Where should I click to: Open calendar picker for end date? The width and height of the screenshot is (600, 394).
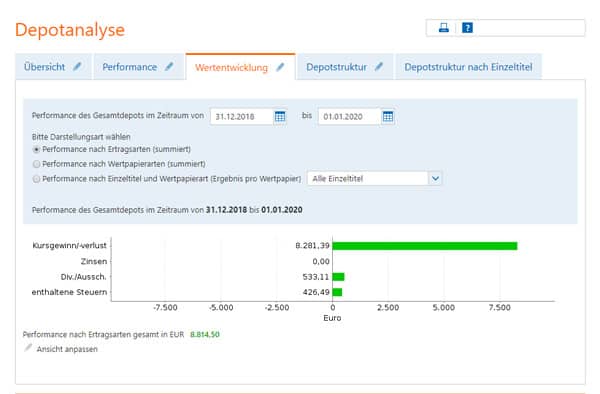click(388, 116)
